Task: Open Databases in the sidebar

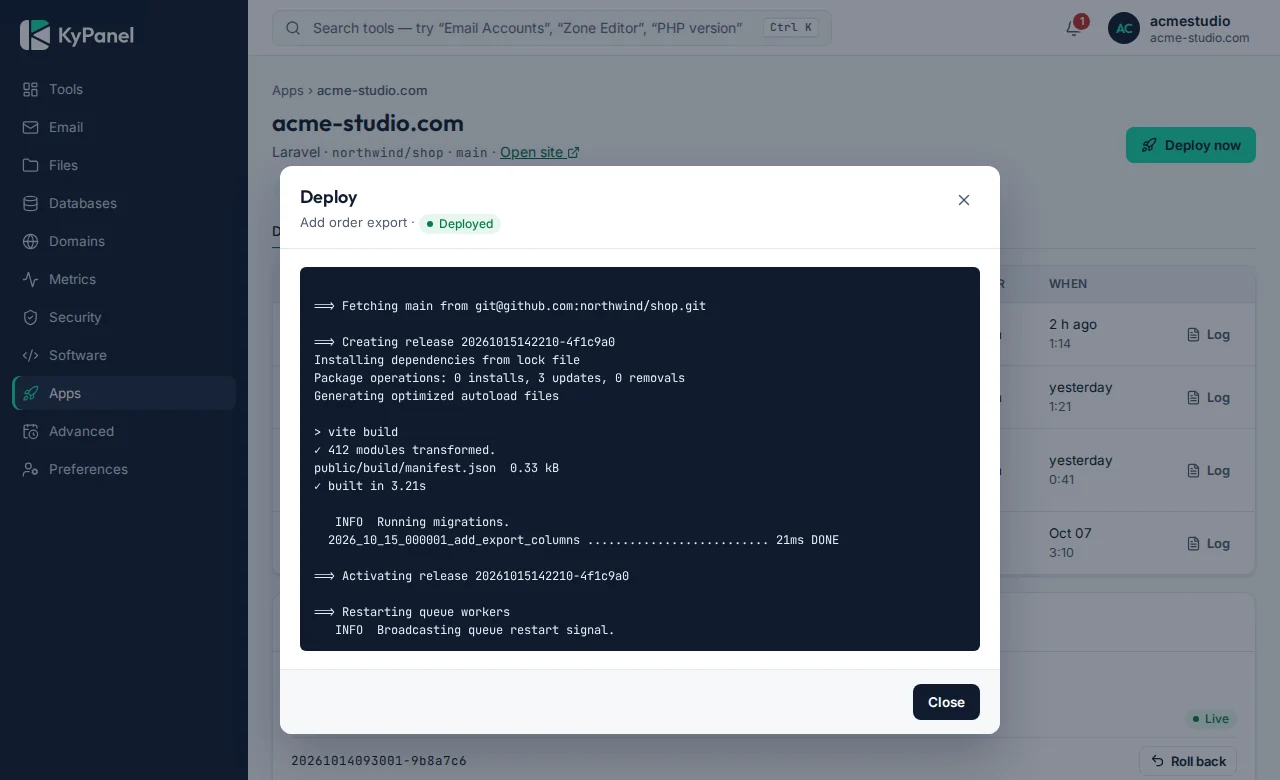Action: click(x=124, y=203)
